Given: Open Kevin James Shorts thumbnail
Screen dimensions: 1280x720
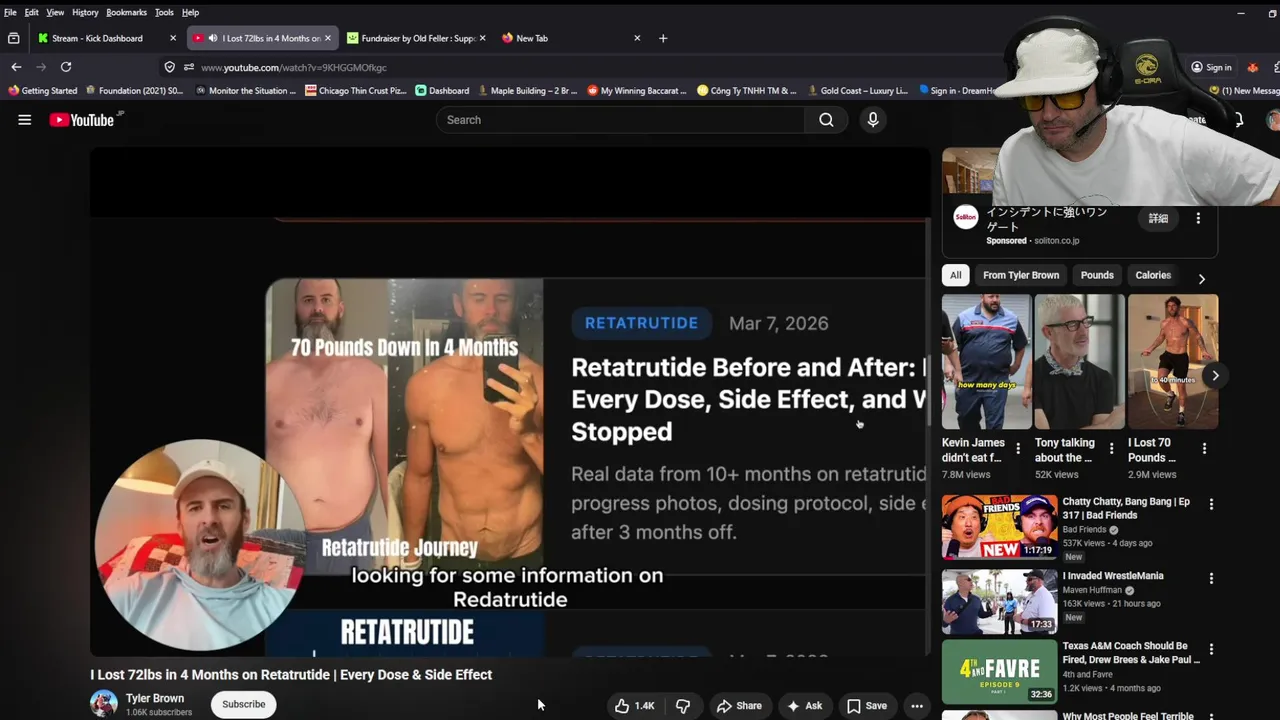Looking at the screenshot, I should pyautogui.click(x=986, y=361).
